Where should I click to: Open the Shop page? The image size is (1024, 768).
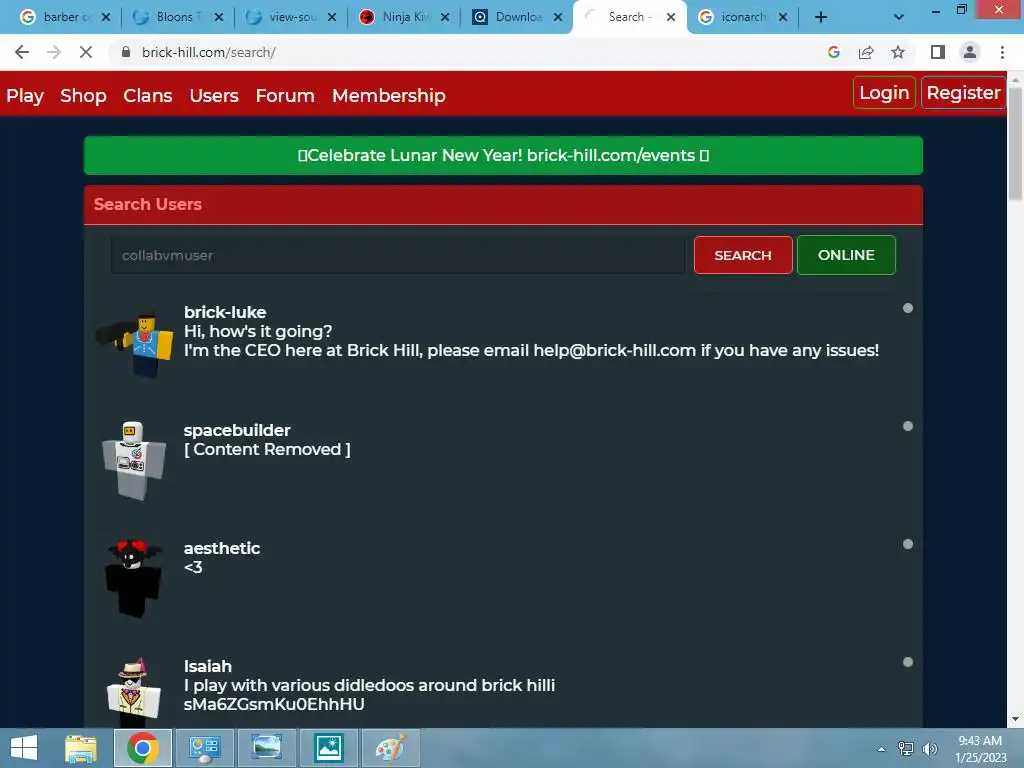(x=83, y=95)
